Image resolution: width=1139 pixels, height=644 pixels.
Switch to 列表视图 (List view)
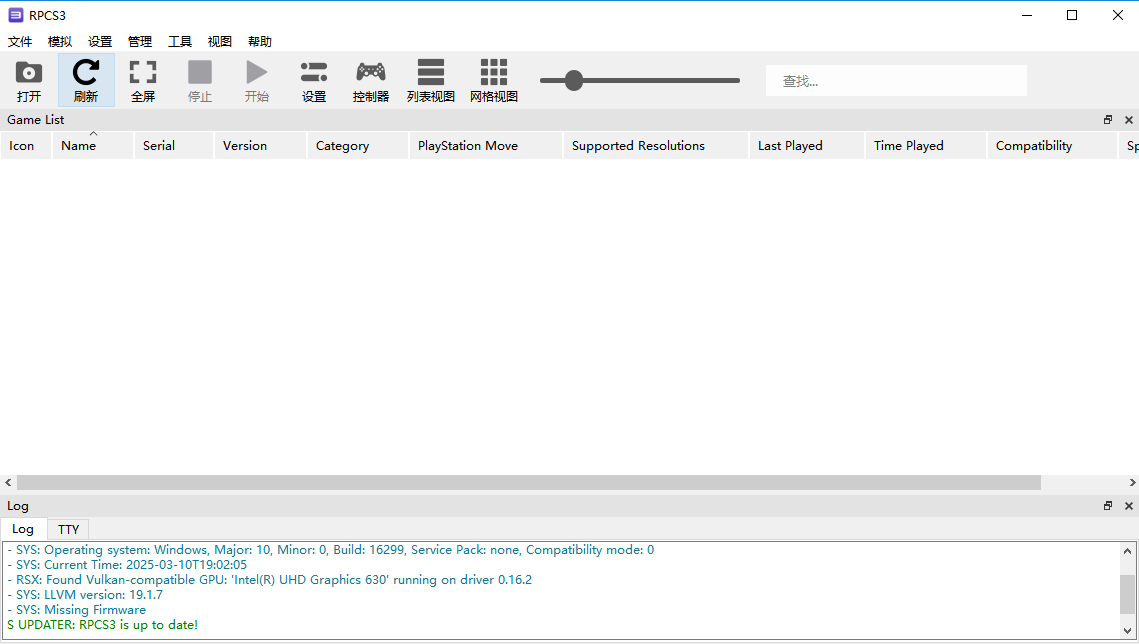(x=431, y=74)
